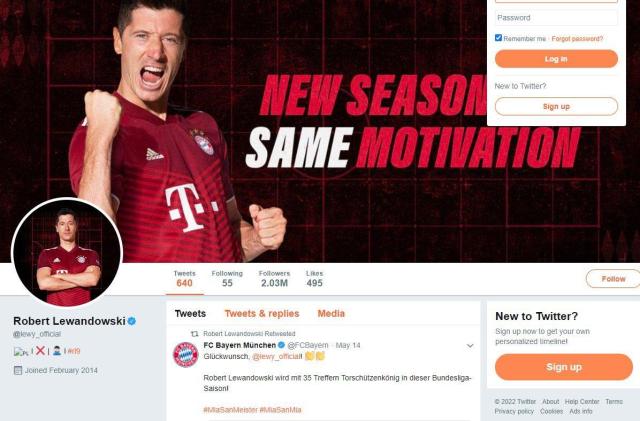Screen dimensions: 640x421
Task: Click Sign up in New to Twitter panel
Action: point(563,367)
